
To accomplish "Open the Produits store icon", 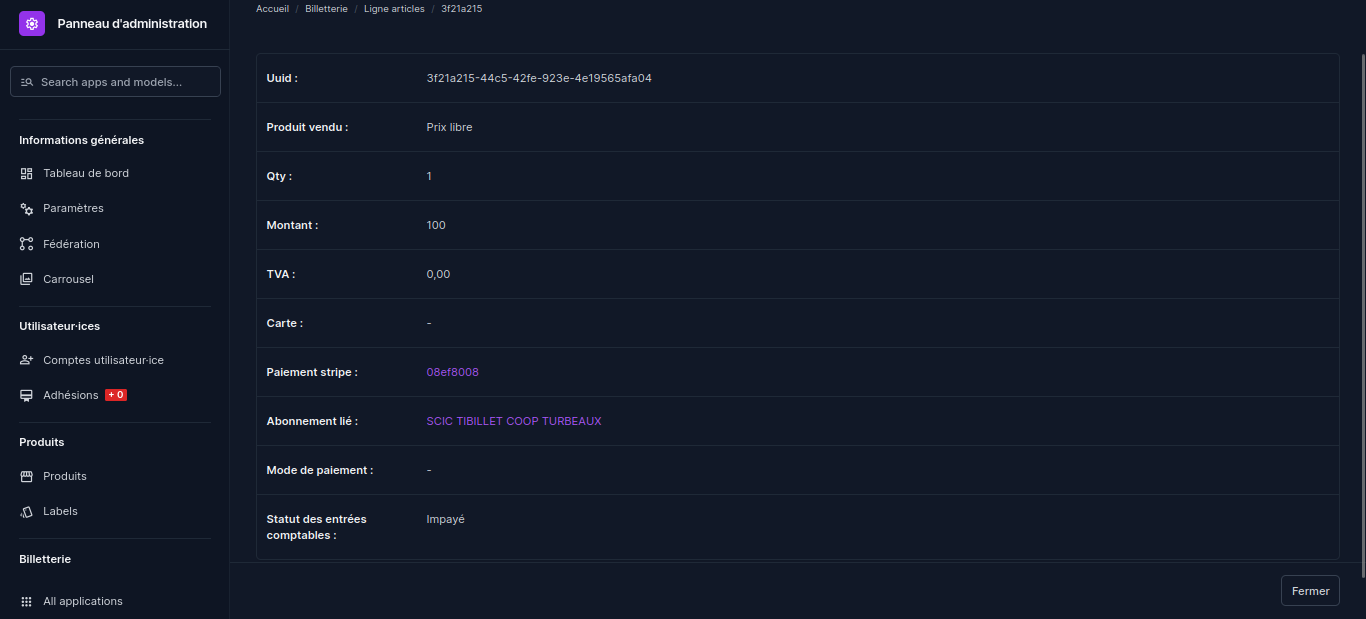I will click(x=27, y=476).
